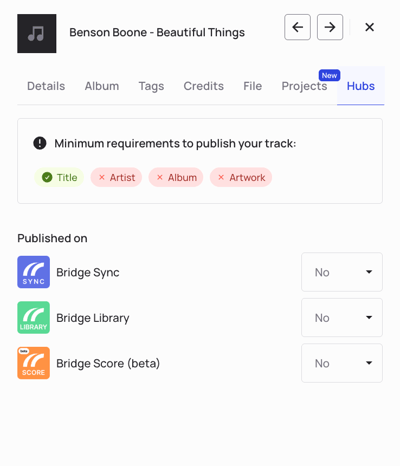This screenshot has height=466, width=400.
Task: Open the Bridge Sync publish dropdown
Action: 342,272
